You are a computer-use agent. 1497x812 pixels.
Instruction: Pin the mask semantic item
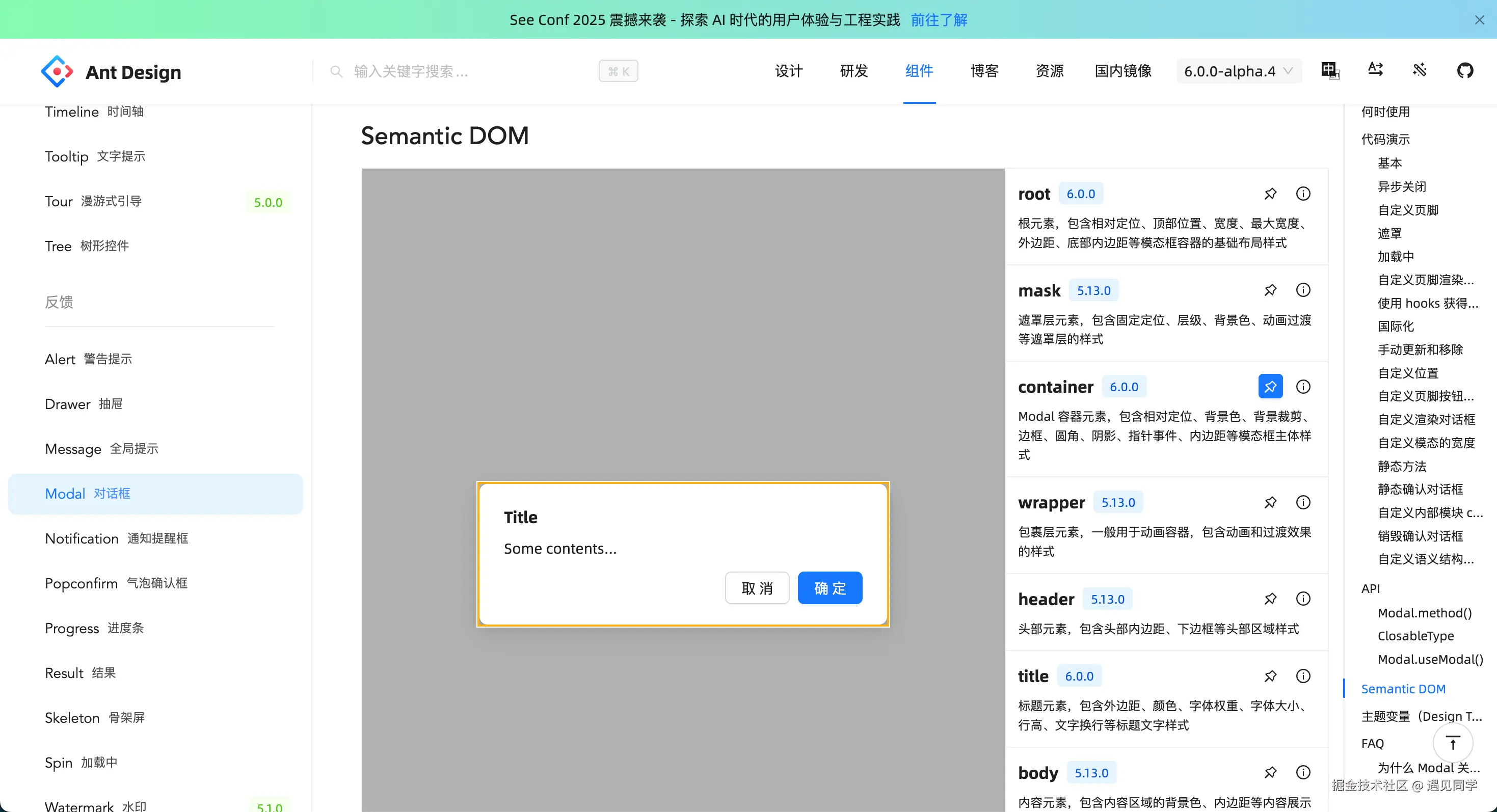[x=1270, y=290]
